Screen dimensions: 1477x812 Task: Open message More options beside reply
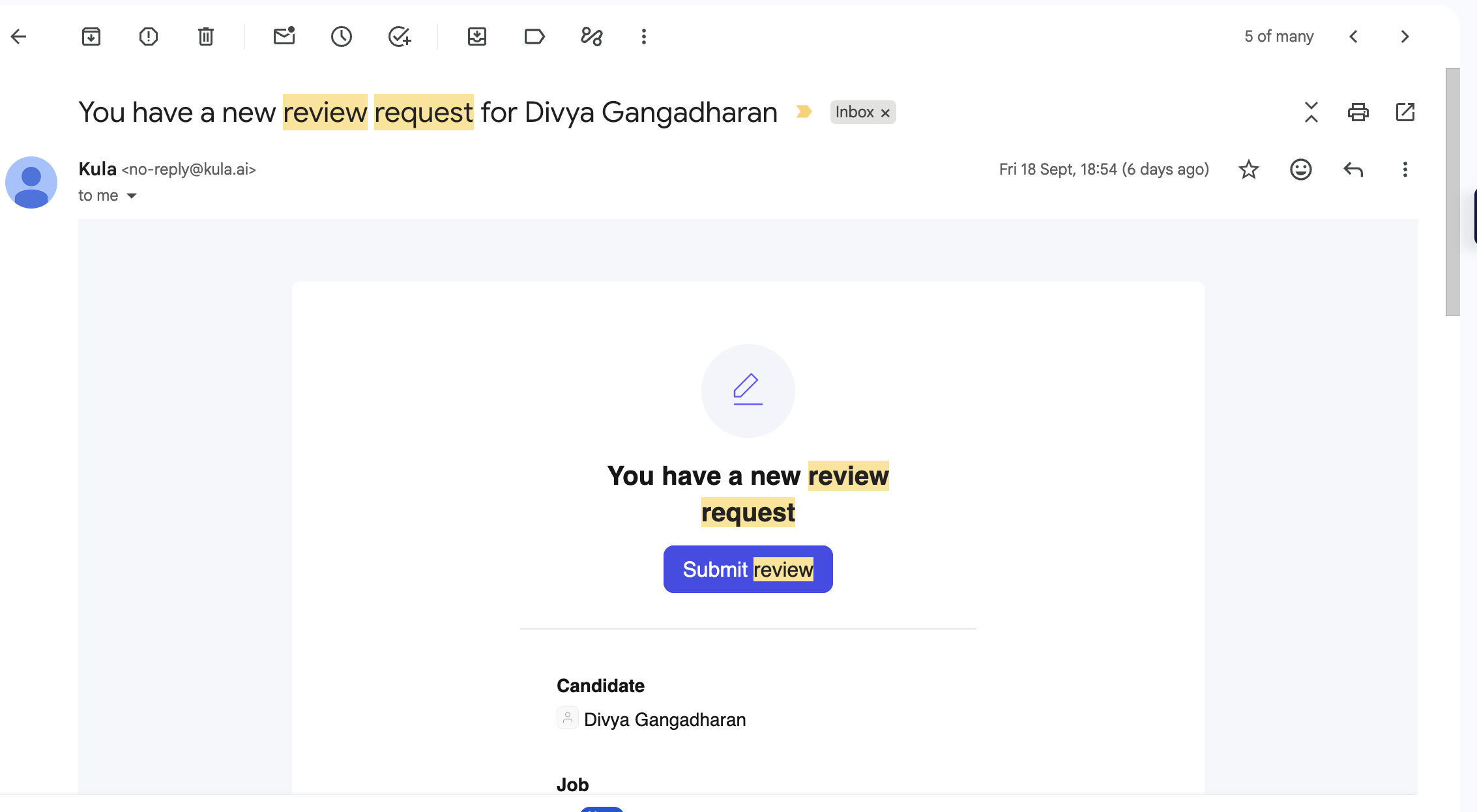point(1405,169)
